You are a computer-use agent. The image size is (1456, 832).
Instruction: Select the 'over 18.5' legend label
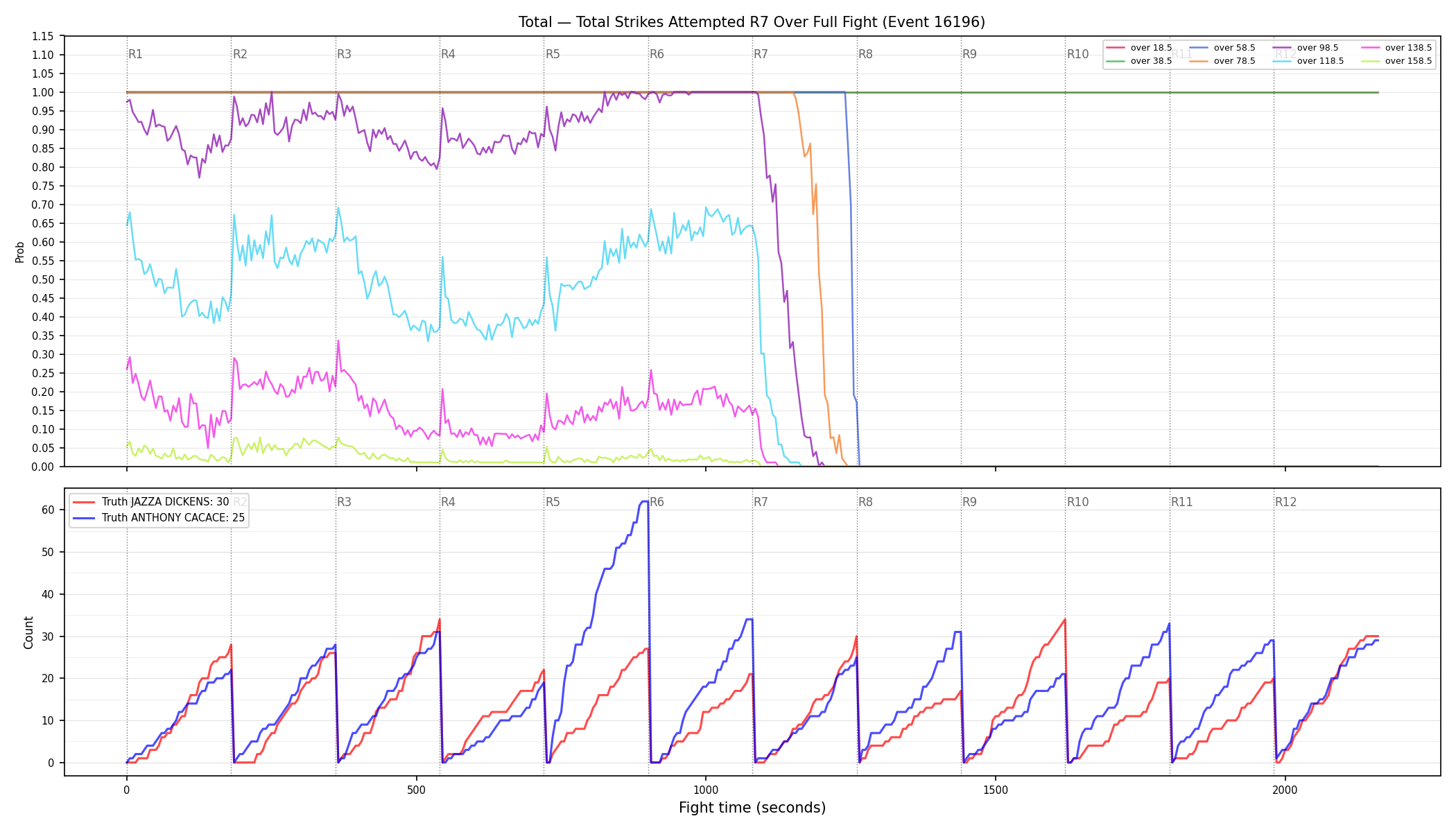pos(1151,48)
